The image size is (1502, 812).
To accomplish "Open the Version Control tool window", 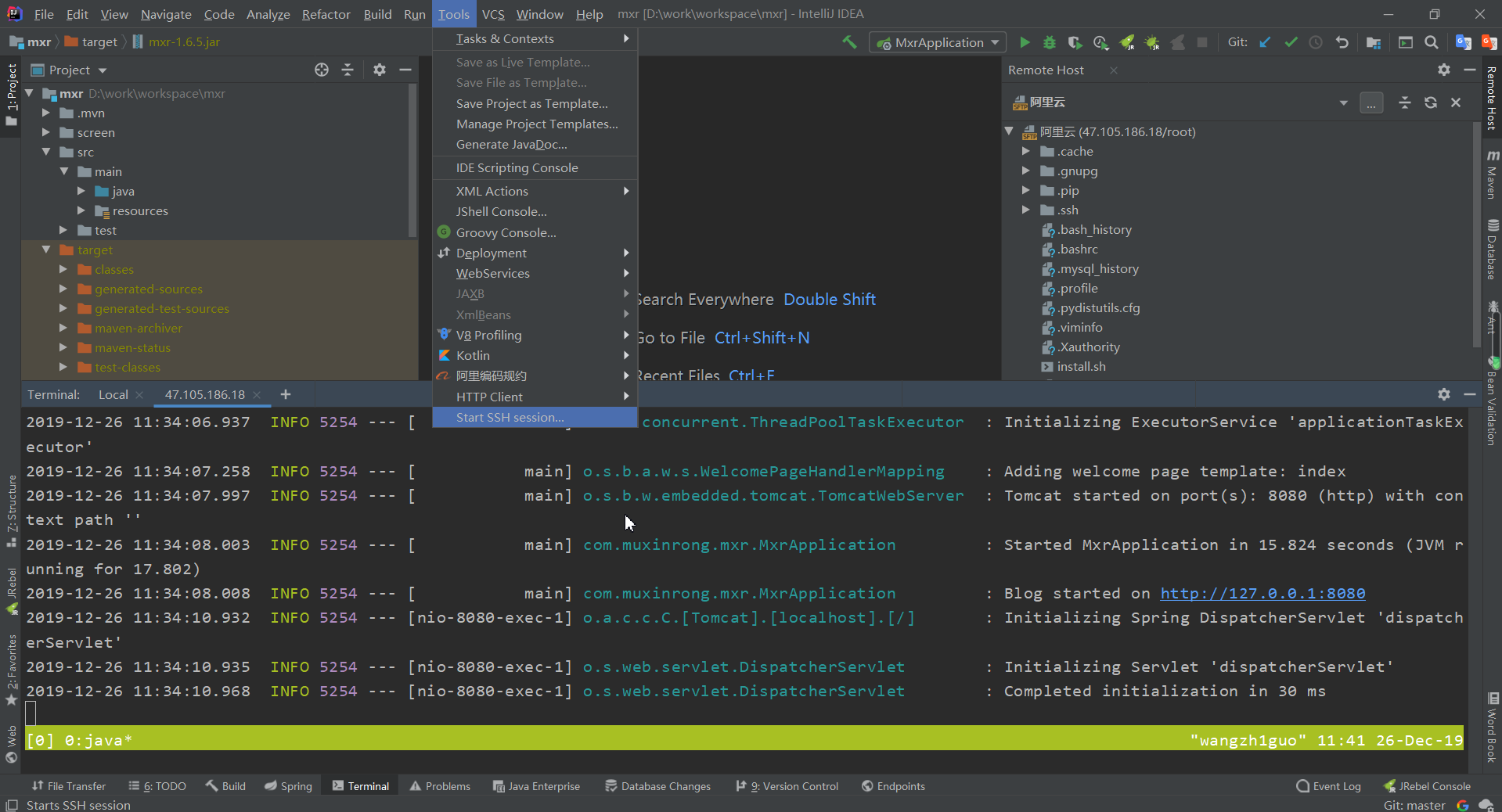I will pyautogui.click(x=787, y=786).
